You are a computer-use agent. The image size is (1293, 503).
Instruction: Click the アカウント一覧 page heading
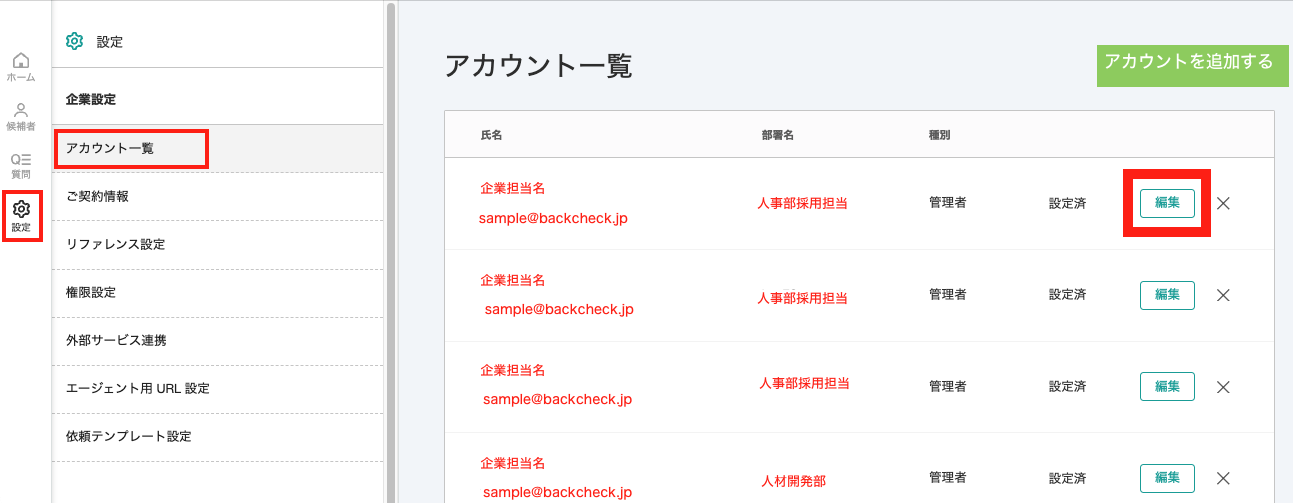(x=538, y=66)
